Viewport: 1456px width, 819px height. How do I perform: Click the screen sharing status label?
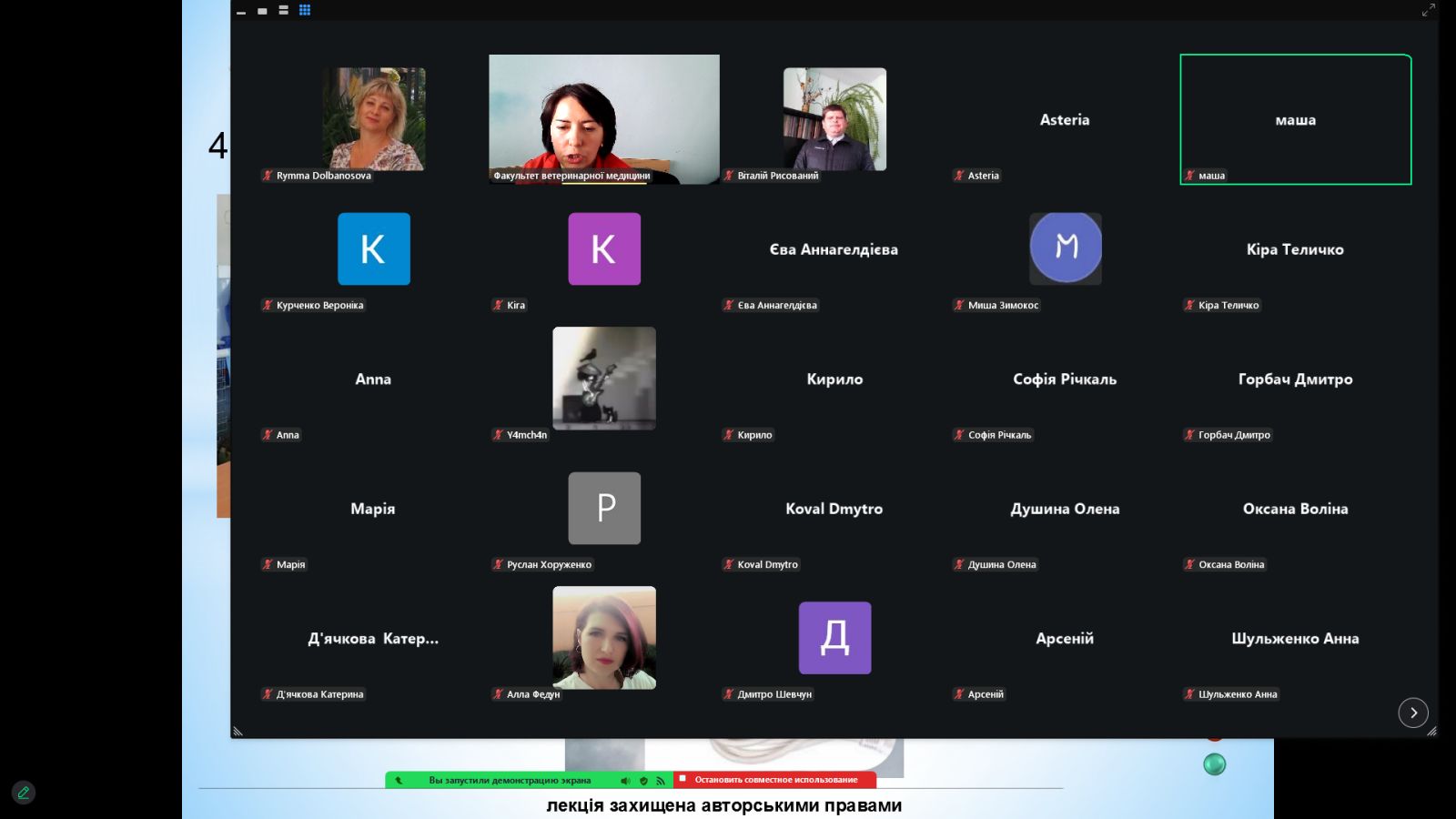point(510,780)
